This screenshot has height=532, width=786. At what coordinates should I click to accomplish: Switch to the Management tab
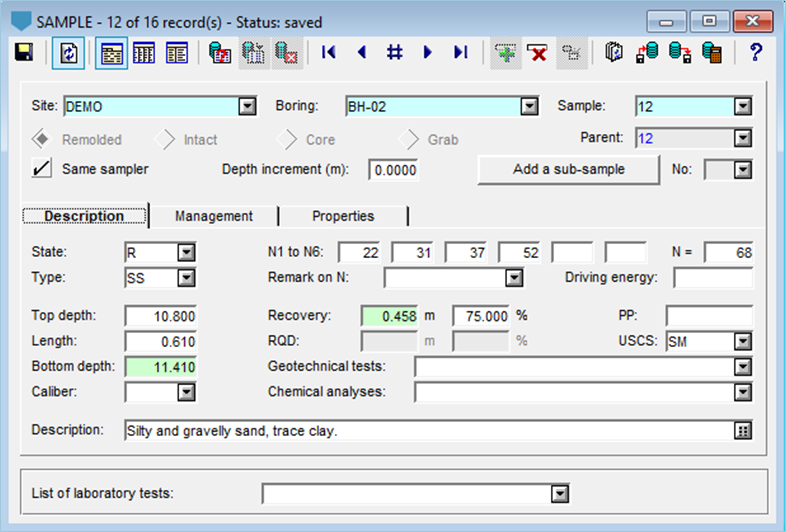click(x=214, y=216)
